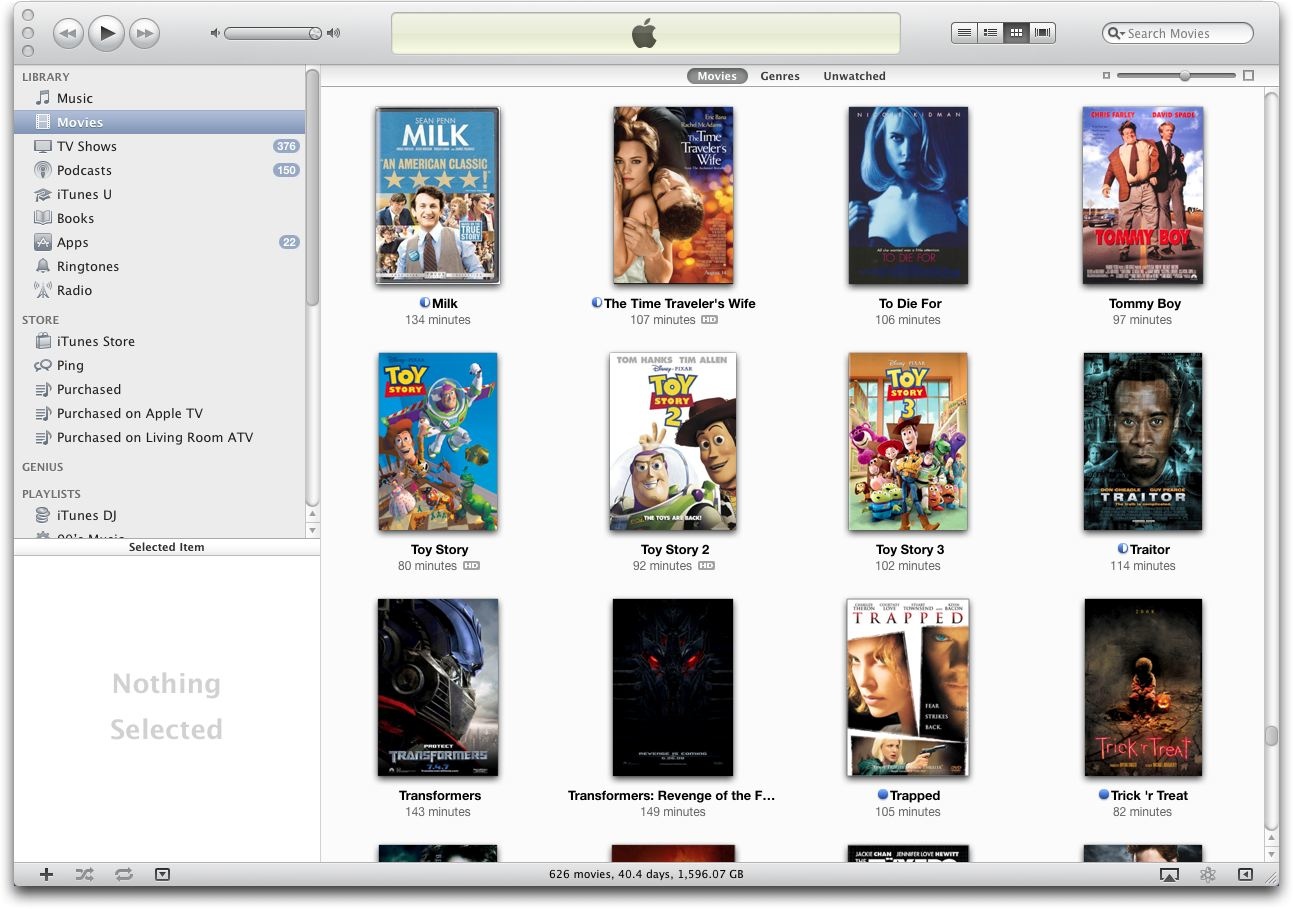Click the GENIUS section header

click(42, 467)
